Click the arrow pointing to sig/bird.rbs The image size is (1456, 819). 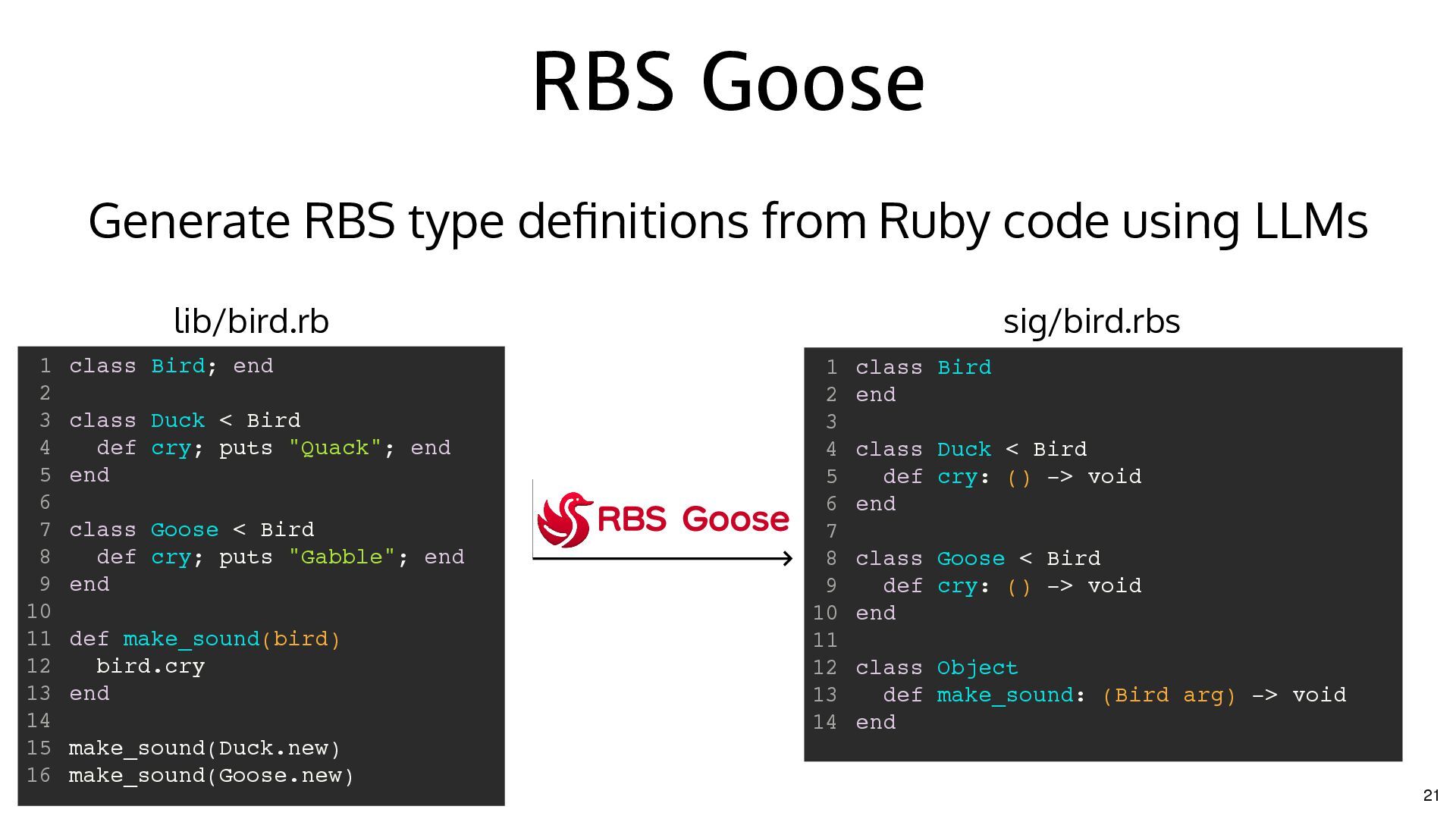(662, 559)
